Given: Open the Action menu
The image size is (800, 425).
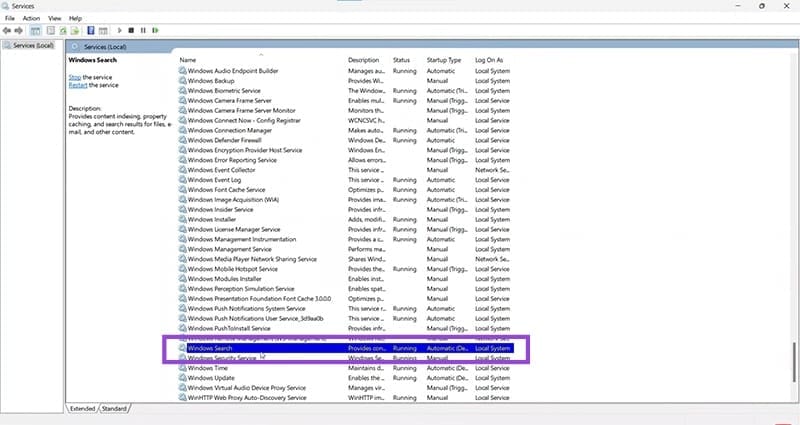Looking at the screenshot, I should 31,18.
